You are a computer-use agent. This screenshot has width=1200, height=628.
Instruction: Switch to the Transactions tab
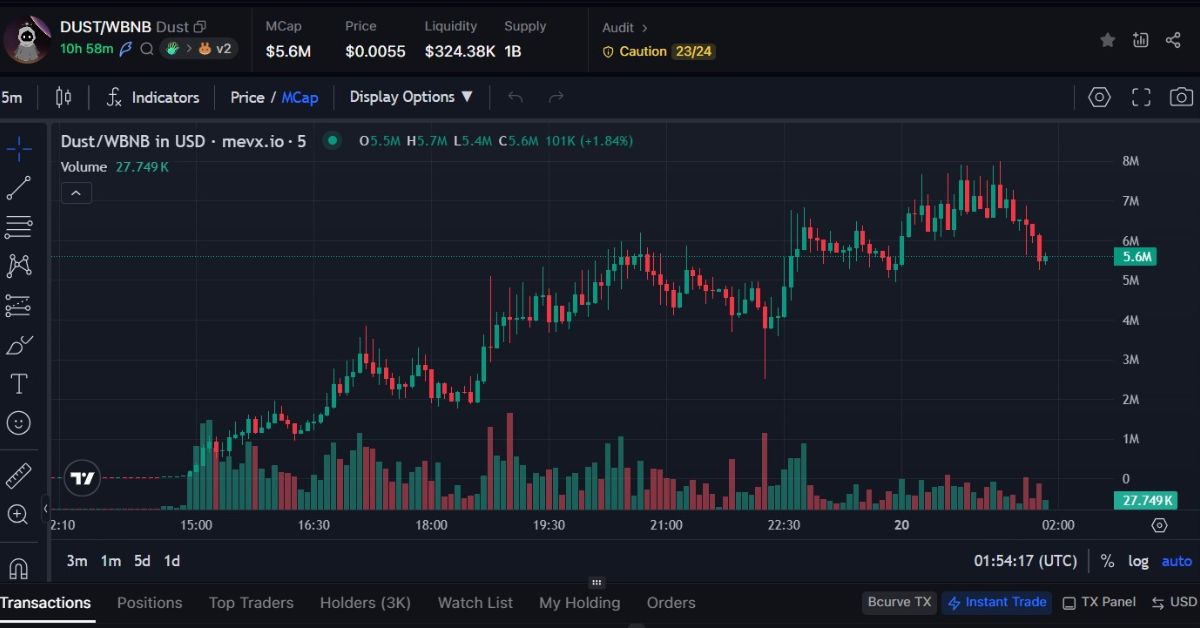tap(45, 603)
